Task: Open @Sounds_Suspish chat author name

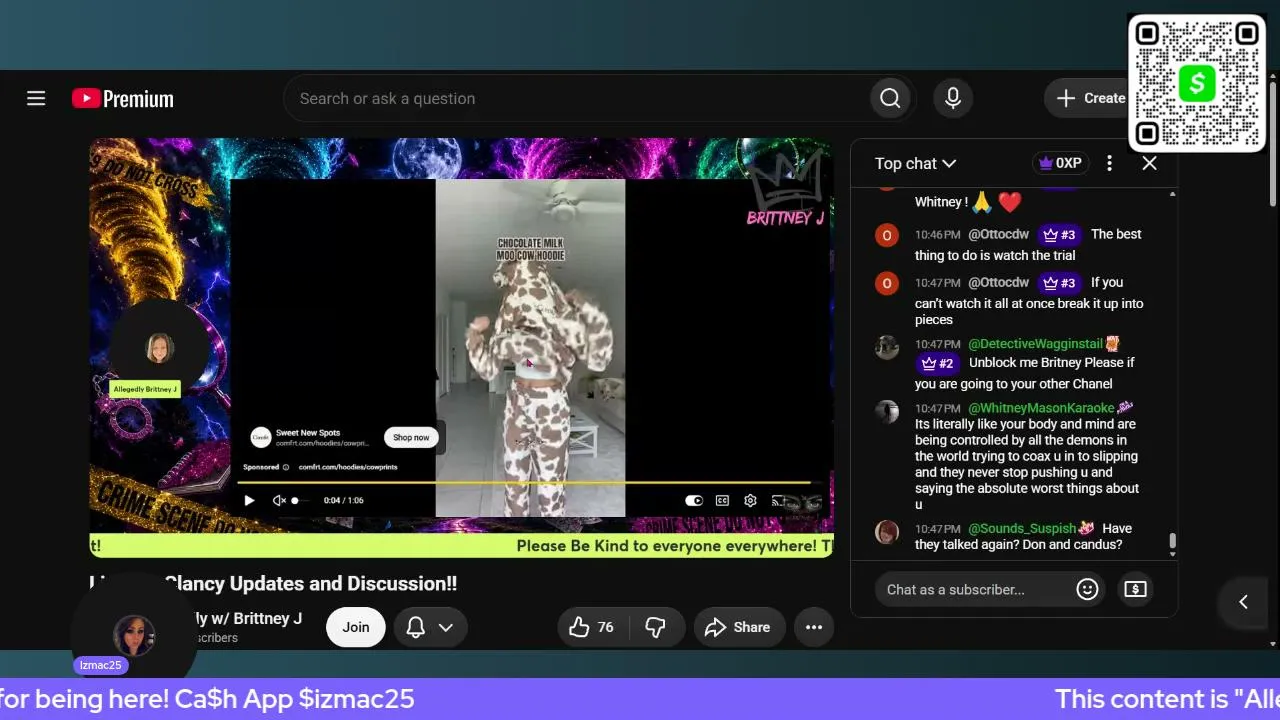Action: point(1022,528)
